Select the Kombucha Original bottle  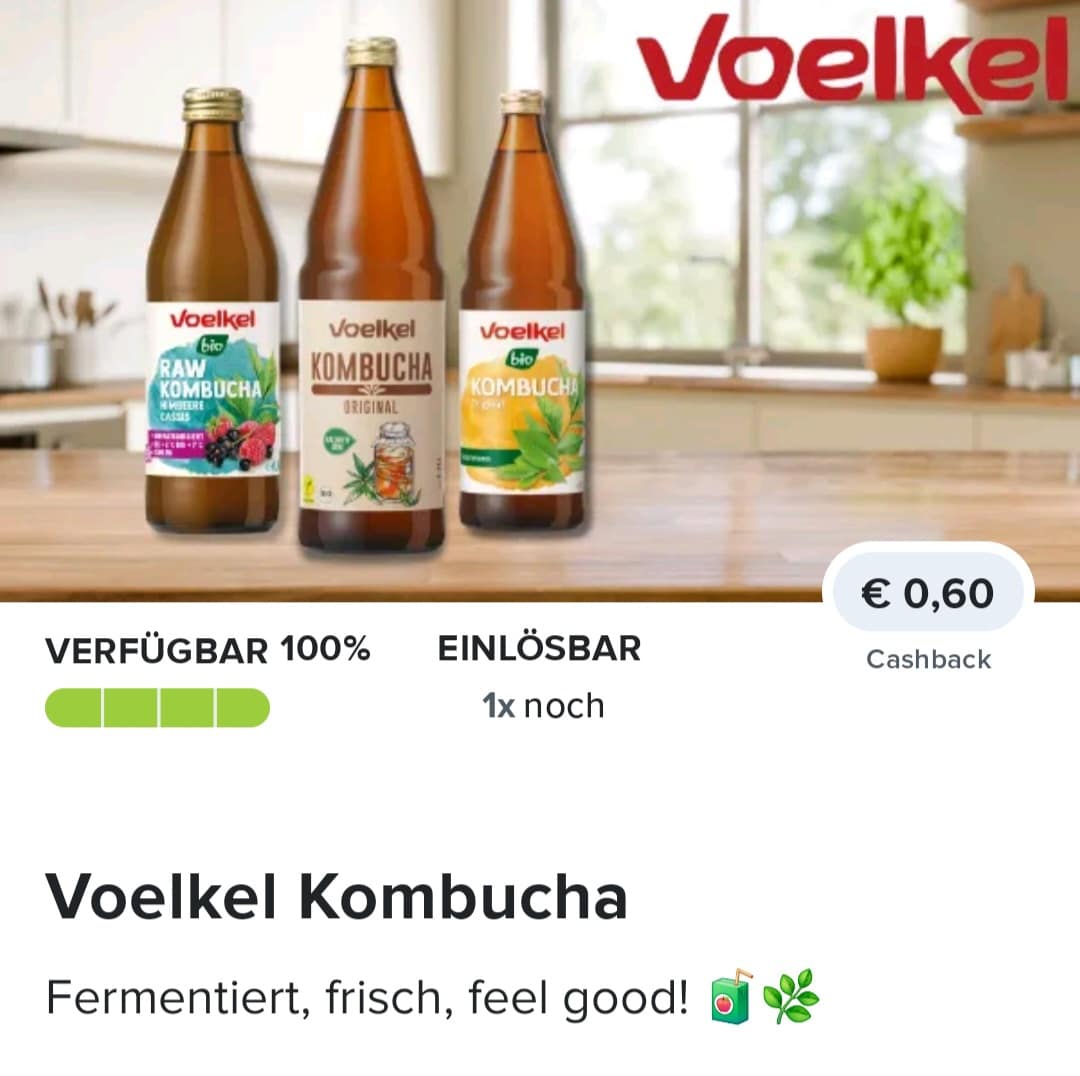[x=371, y=295]
